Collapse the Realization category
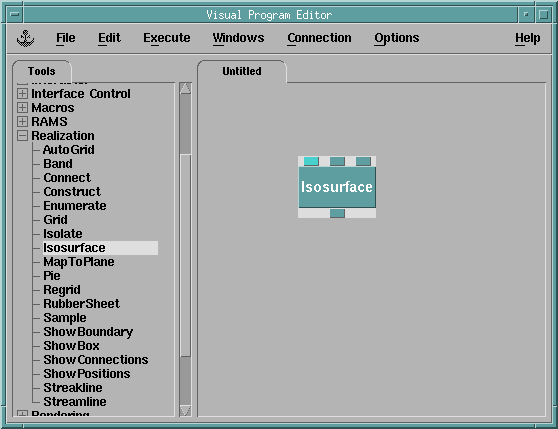 coord(22,136)
